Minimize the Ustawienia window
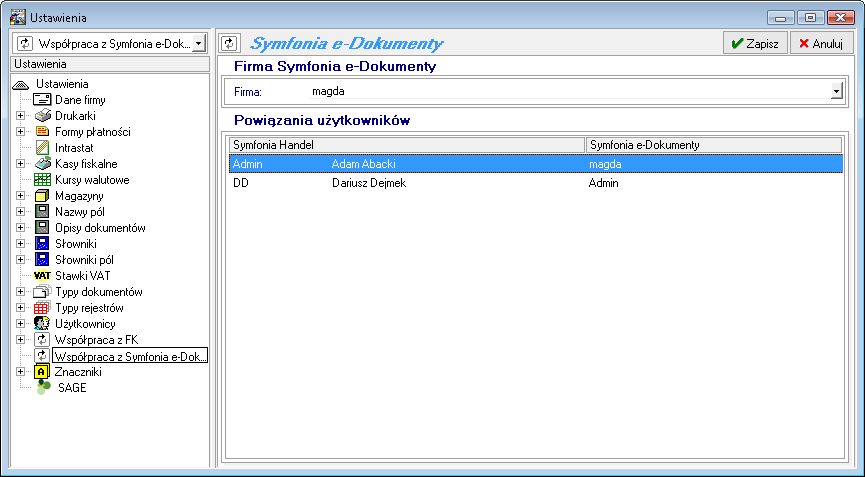This screenshot has width=865, height=477. pyautogui.click(x=781, y=18)
